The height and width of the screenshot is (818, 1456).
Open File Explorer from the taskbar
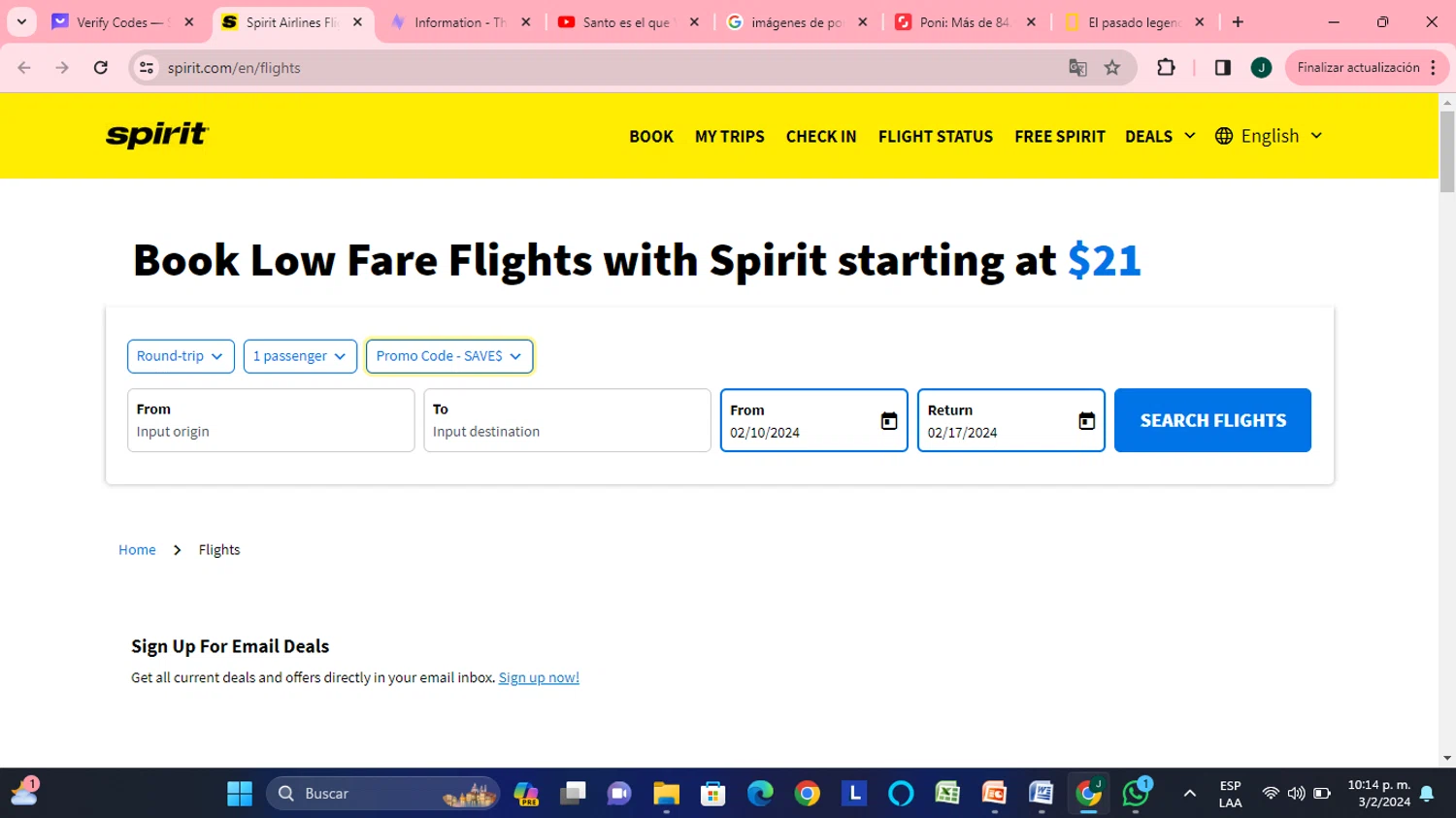point(666,794)
